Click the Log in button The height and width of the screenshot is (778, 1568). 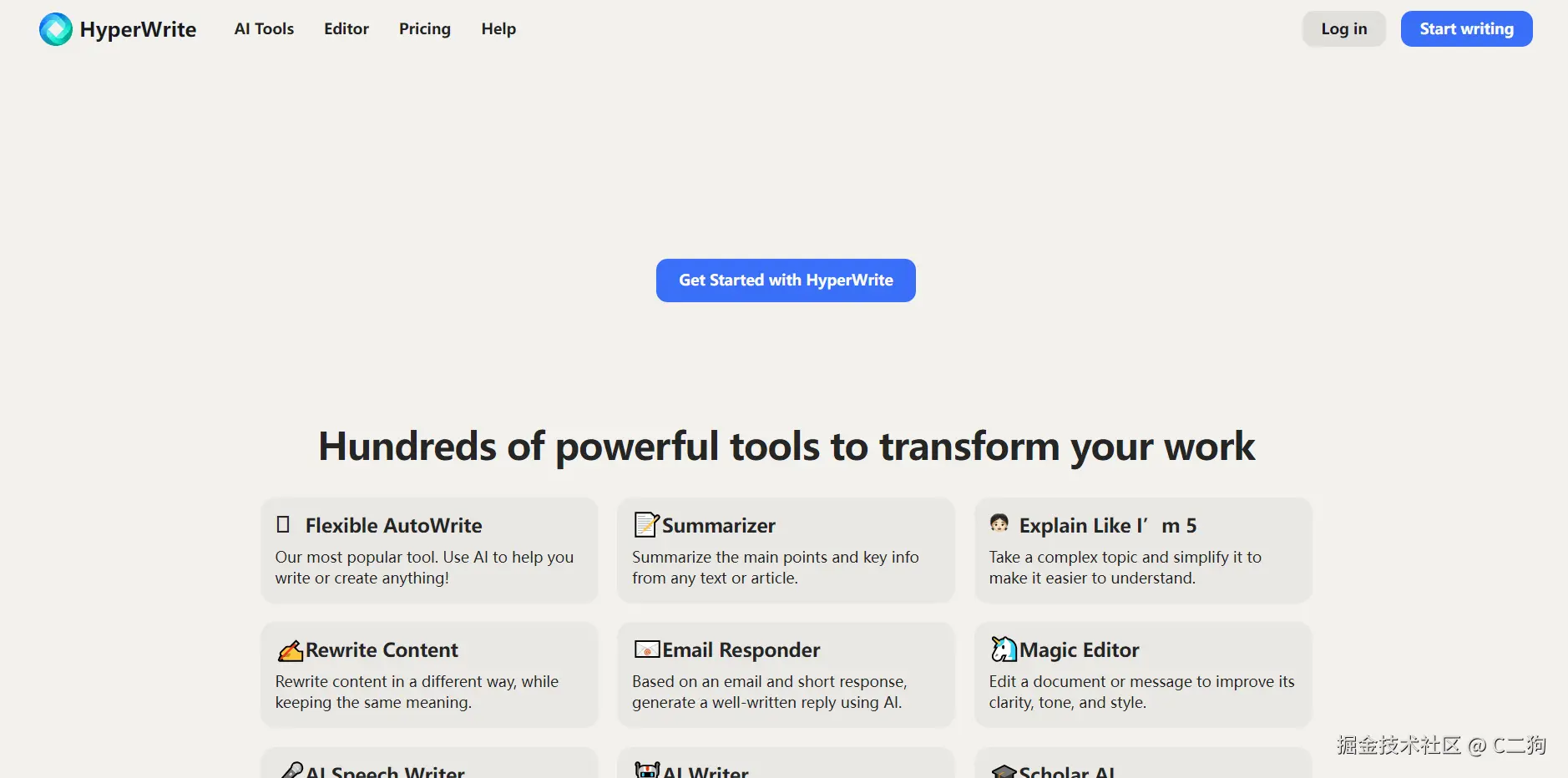[1344, 29]
